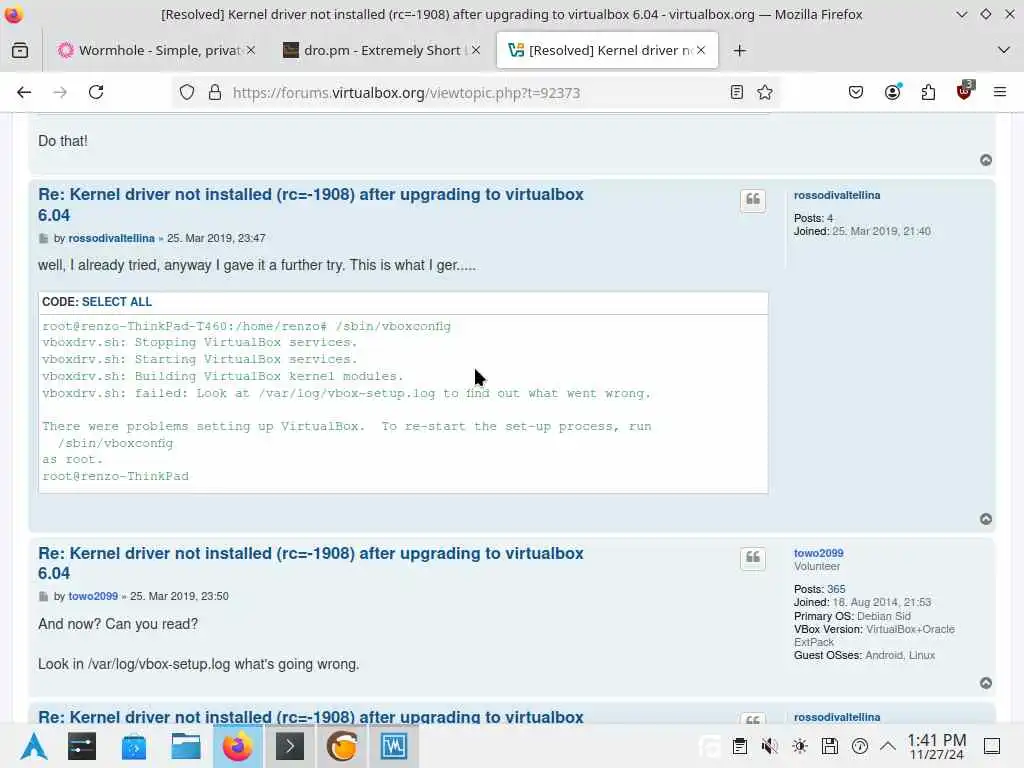This screenshot has width=1024, height=768.
Task: Reload the current forum page
Action: (96, 92)
